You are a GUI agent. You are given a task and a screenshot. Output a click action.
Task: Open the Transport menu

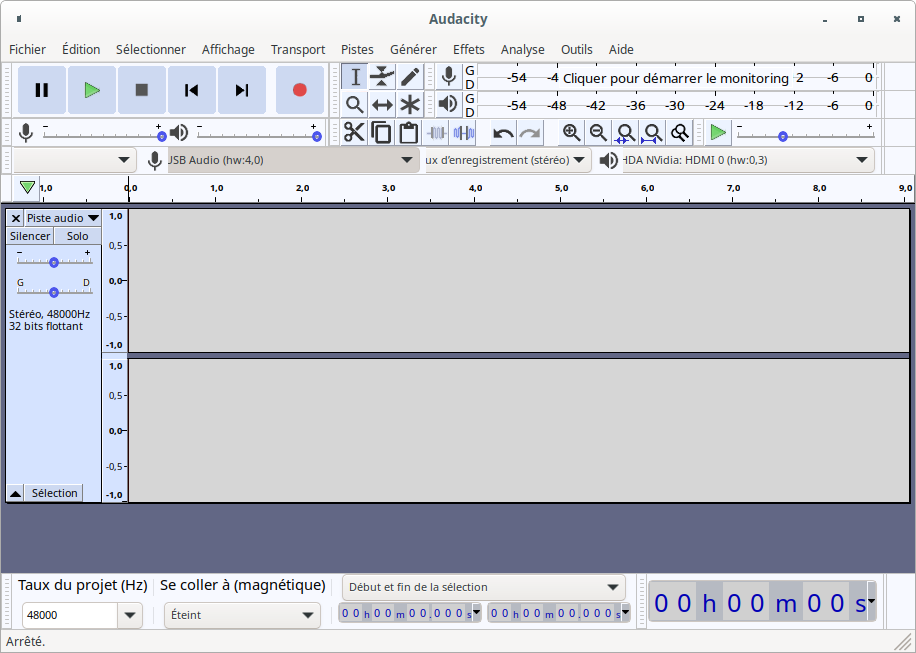298,50
